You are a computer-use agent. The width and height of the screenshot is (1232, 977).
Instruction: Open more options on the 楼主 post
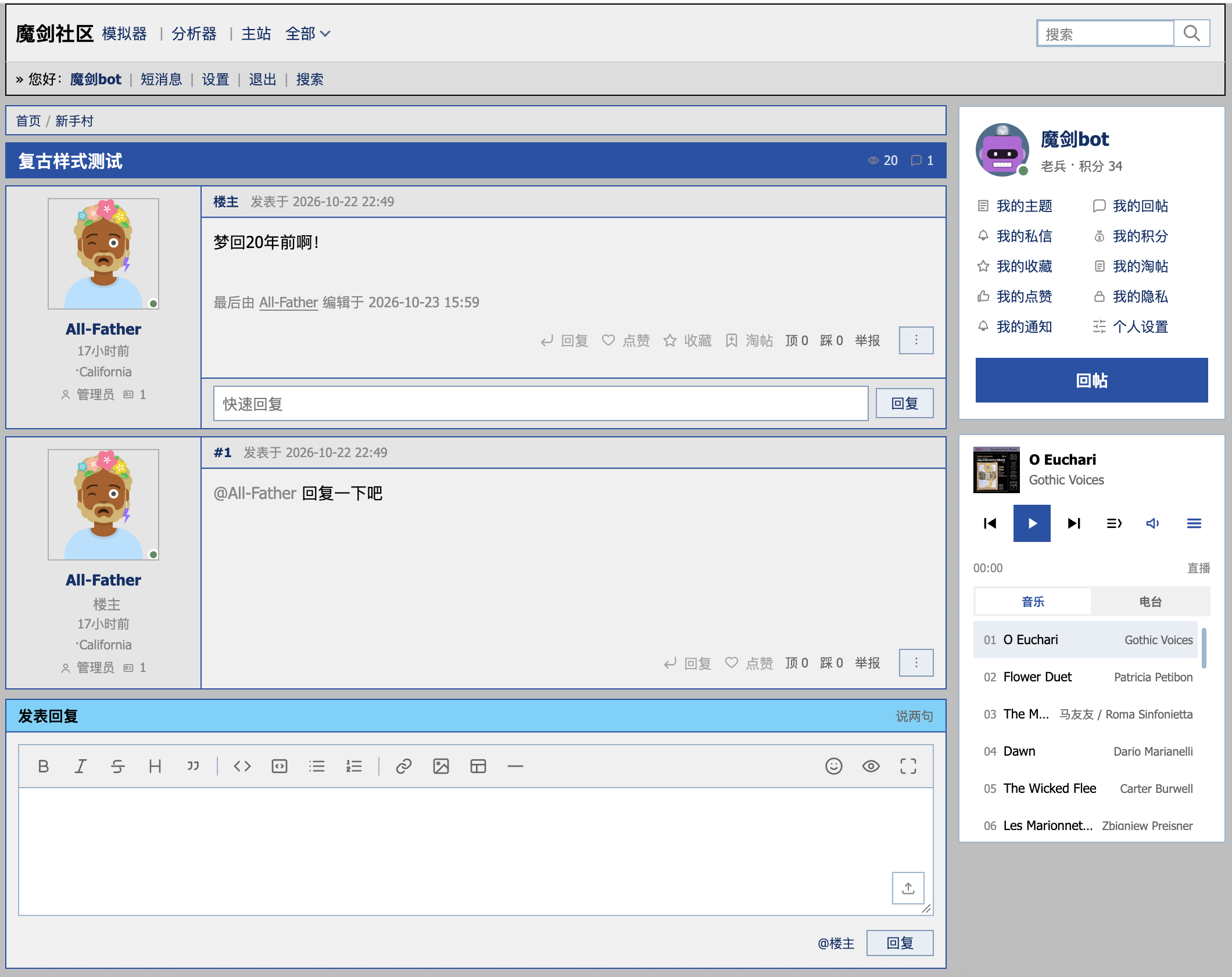pos(916,340)
